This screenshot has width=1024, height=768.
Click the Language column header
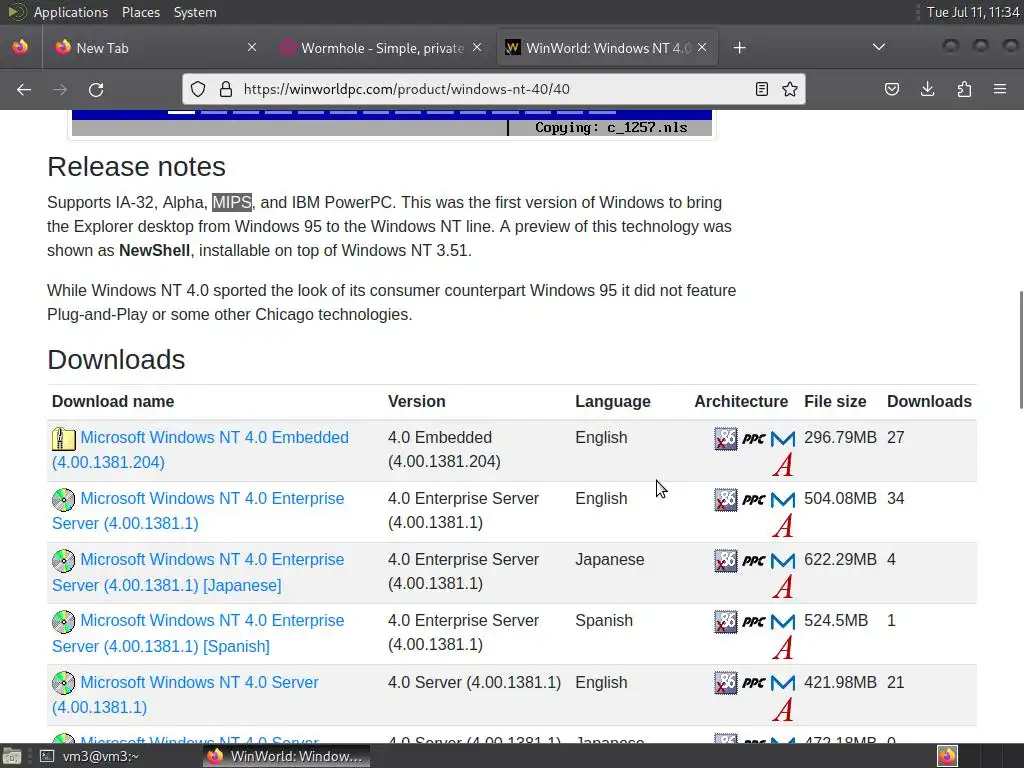[x=613, y=402]
